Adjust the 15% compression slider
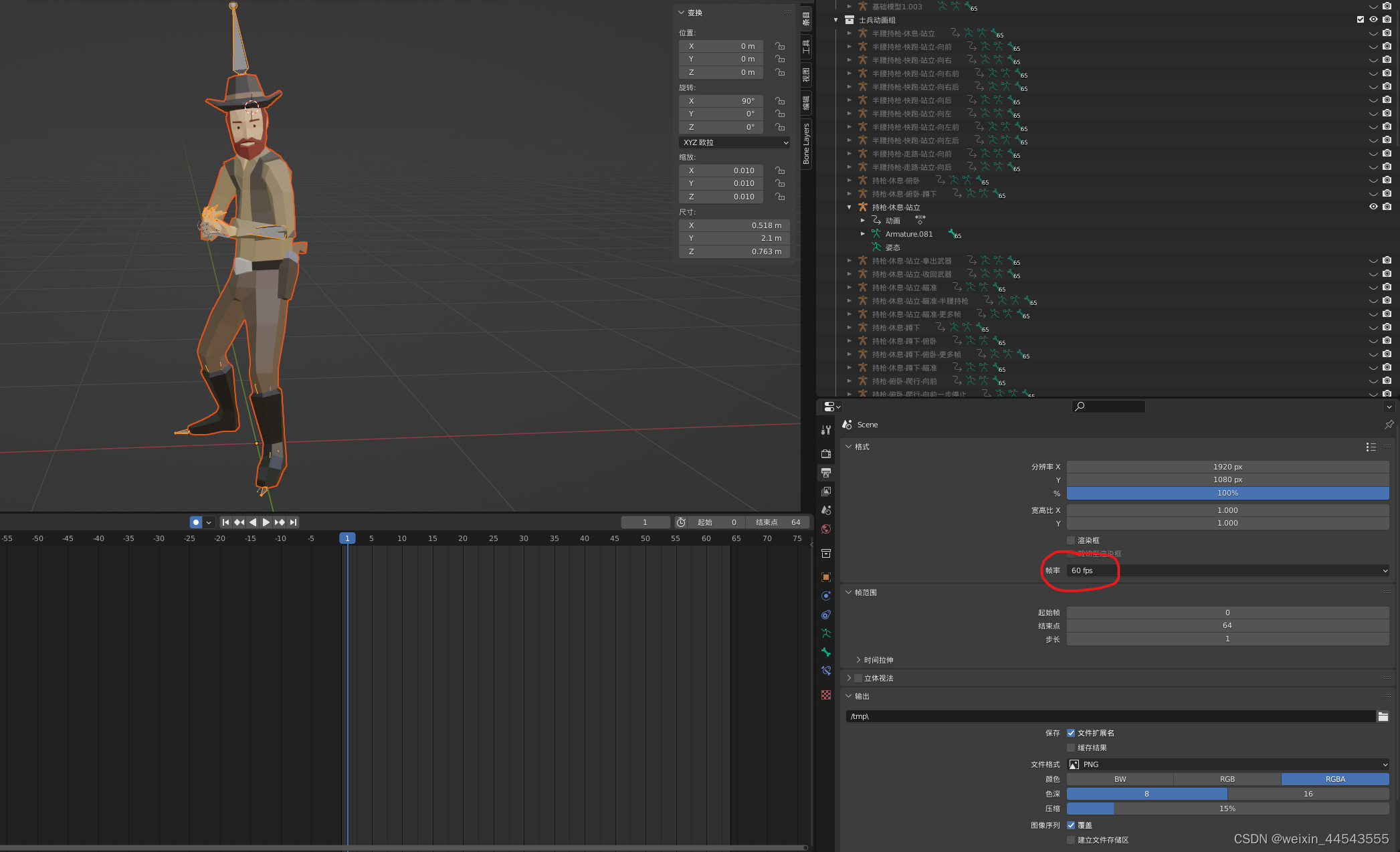 (1227, 809)
